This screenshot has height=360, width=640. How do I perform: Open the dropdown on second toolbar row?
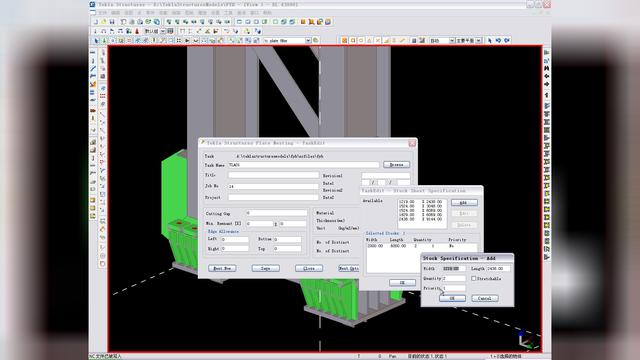coord(163,31)
